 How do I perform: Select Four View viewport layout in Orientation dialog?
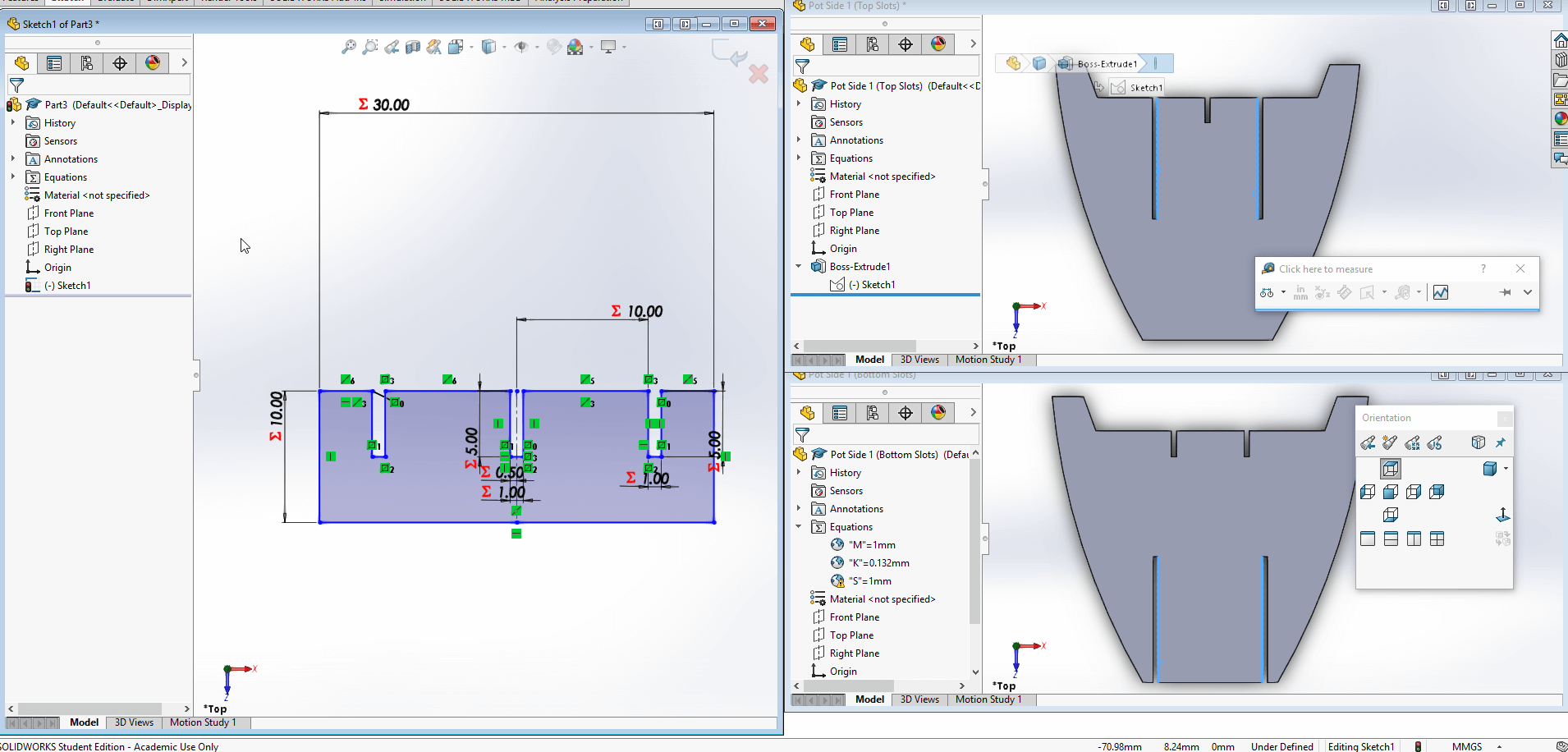pos(1437,539)
